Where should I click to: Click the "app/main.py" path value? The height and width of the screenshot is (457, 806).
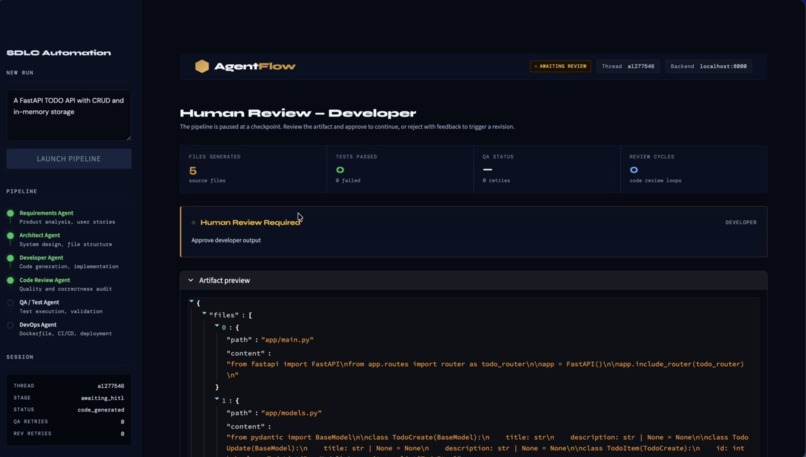coord(287,340)
